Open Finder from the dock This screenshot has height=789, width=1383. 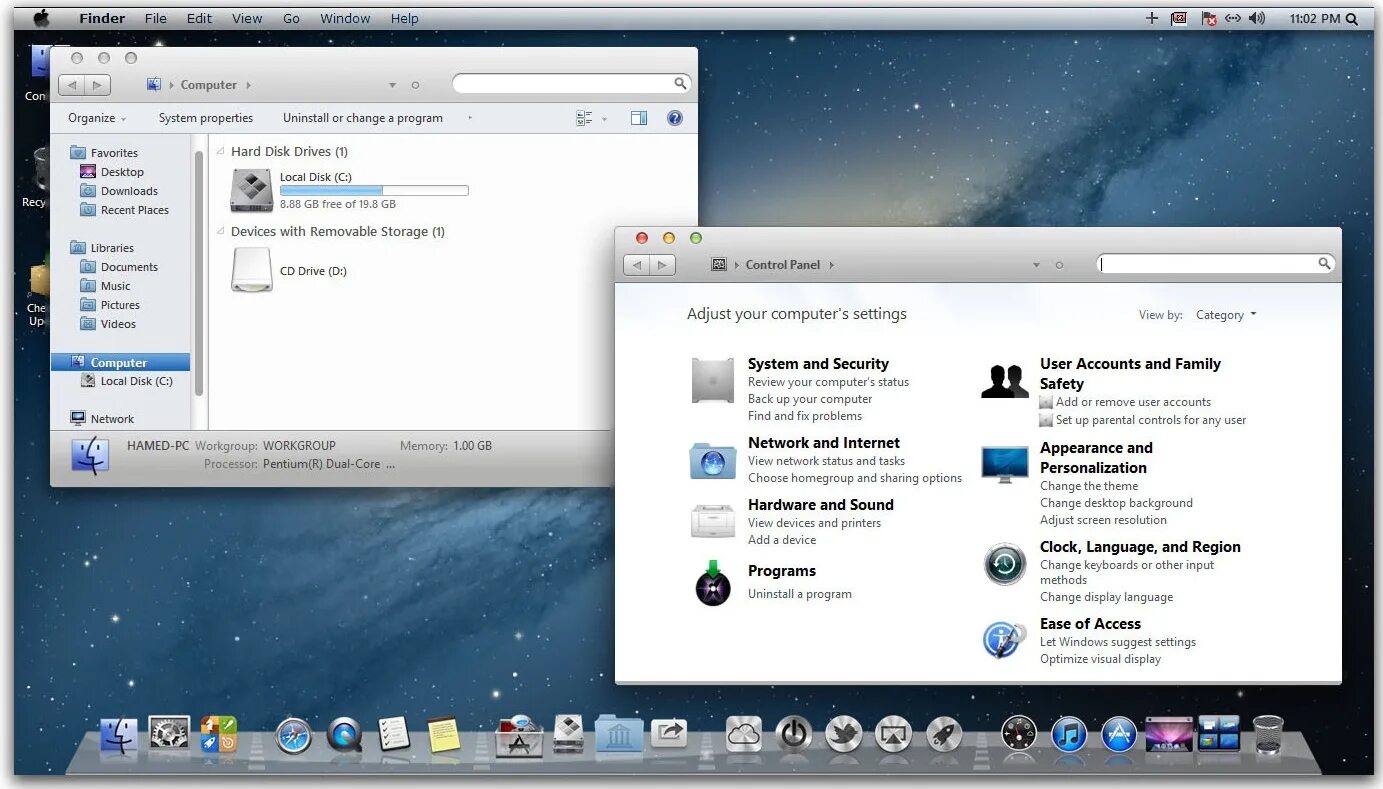pyautogui.click(x=118, y=736)
